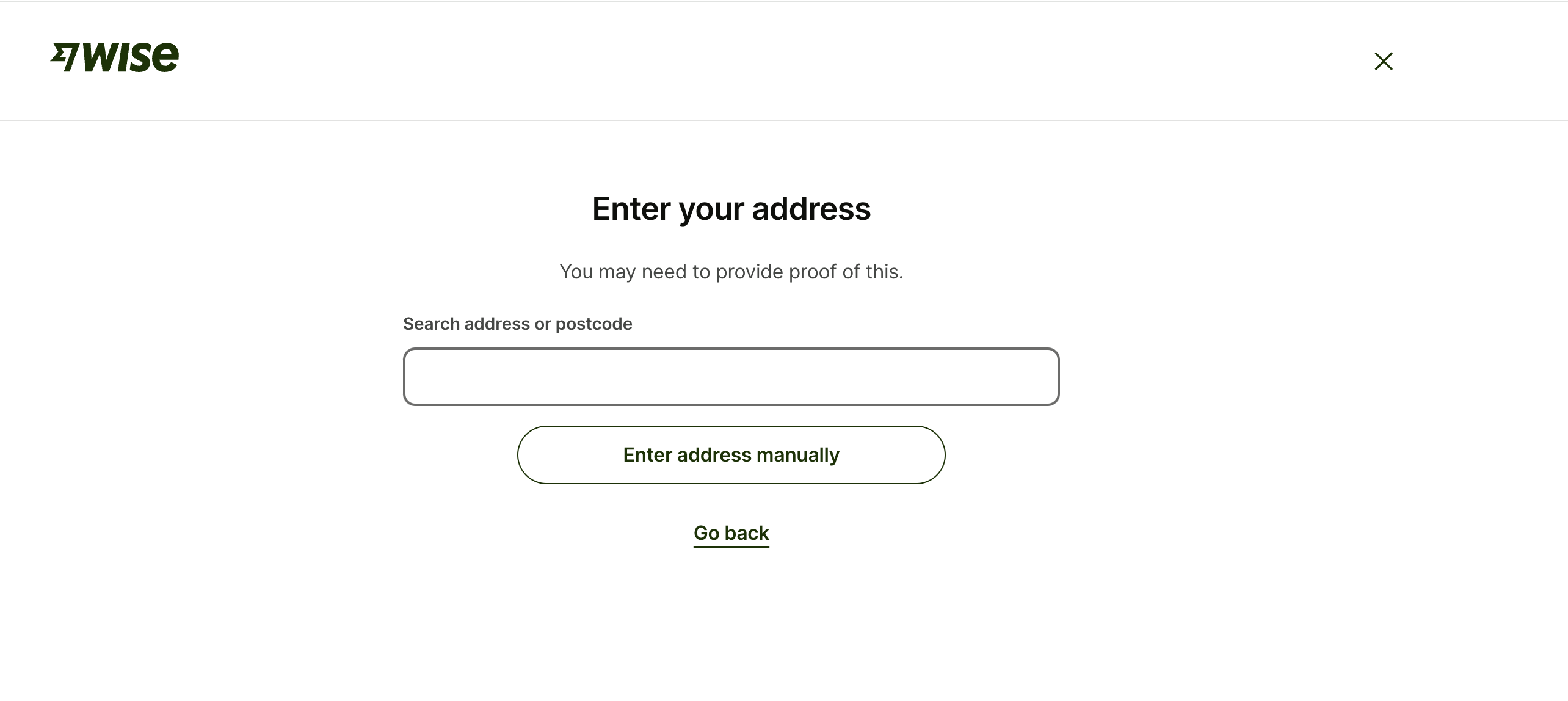Close the address form with the X icon
The image size is (1568, 701).
[x=1384, y=61]
